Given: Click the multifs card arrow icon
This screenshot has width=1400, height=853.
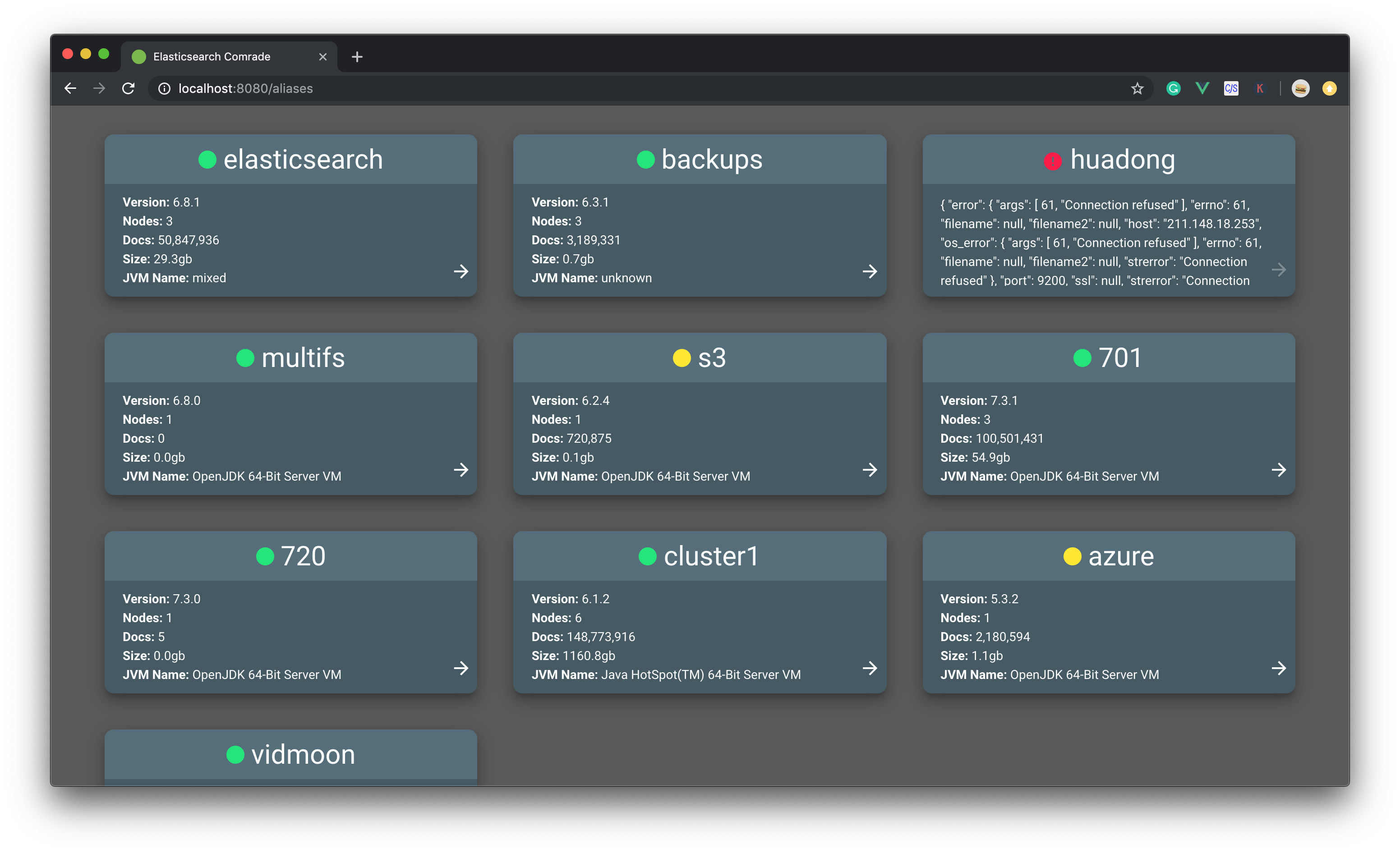Looking at the screenshot, I should point(461,470).
